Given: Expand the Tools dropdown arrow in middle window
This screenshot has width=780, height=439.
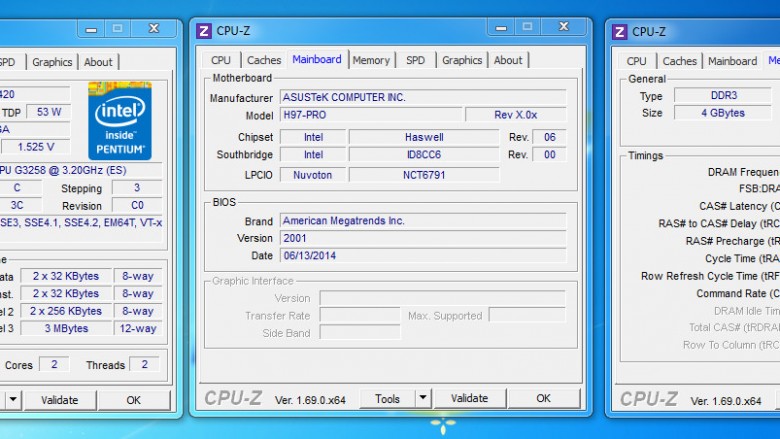Looking at the screenshot, I should pyautogui.click(x=423, y=398).
